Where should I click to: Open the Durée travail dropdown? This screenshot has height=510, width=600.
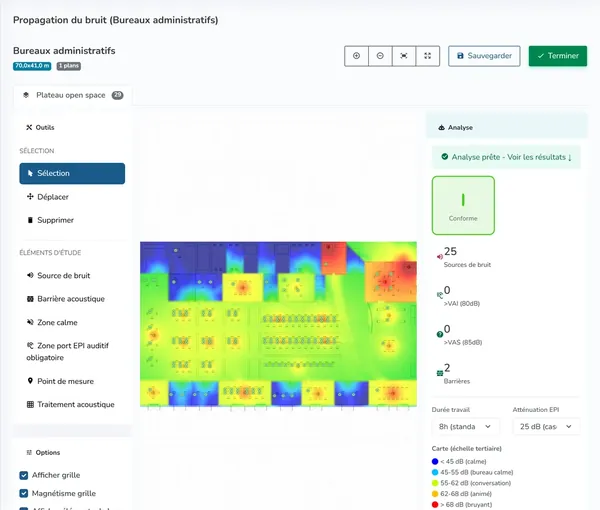pos(465,427)
